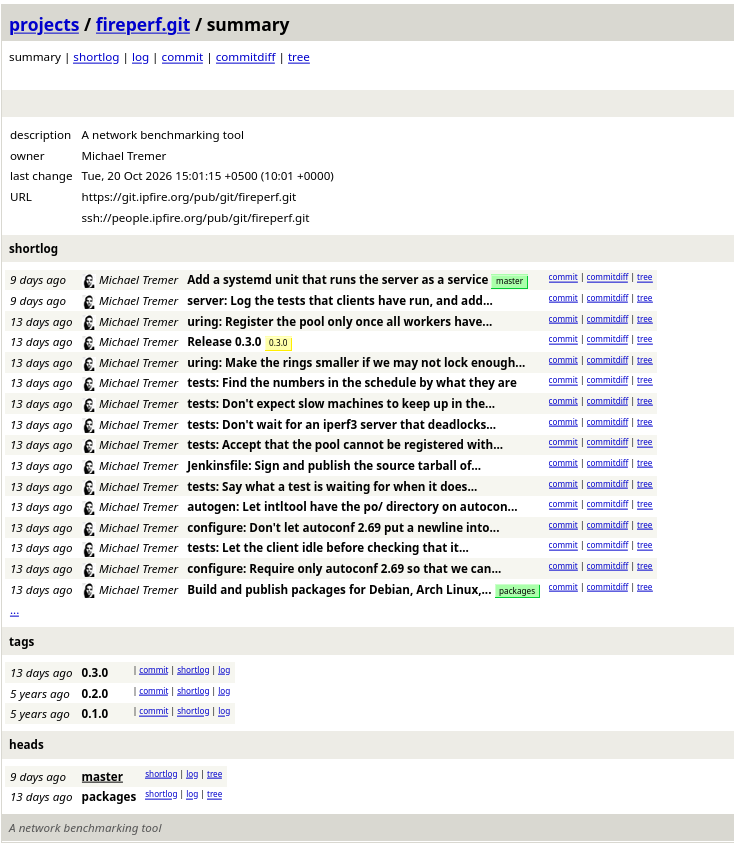Screen dimensions: 734x862
Task: Click the owner value 'Michael Tremer'
Action: click(124, 156)
